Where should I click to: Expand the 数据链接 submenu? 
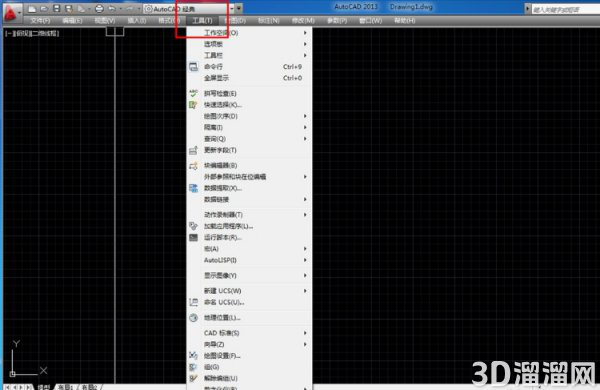(x=249, y=199)
